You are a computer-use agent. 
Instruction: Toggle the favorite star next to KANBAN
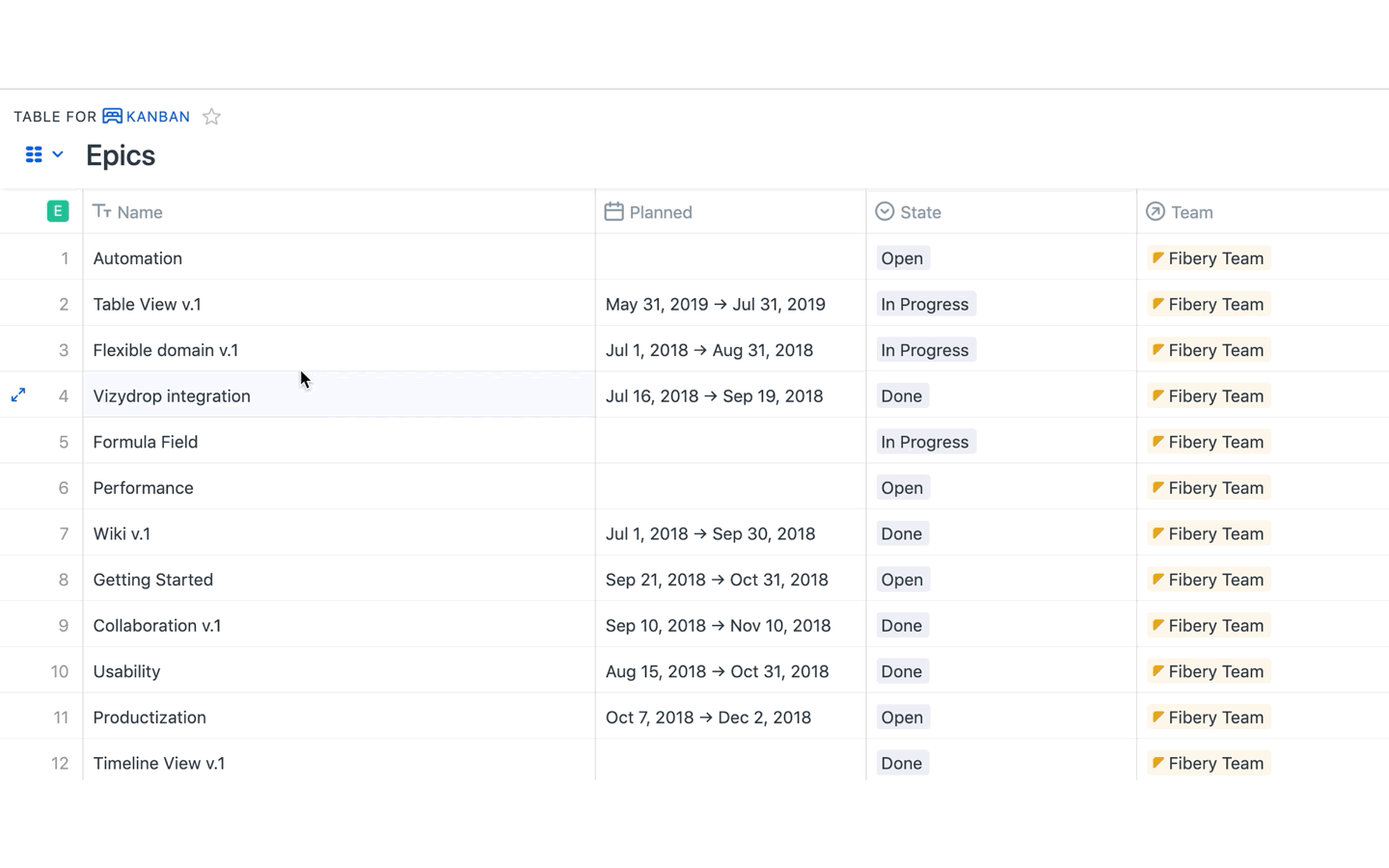[211, 116]
